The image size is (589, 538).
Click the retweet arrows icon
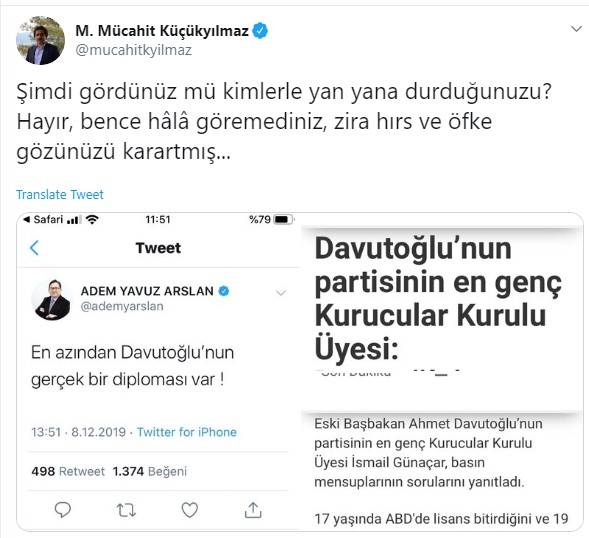tap(126, 510)
